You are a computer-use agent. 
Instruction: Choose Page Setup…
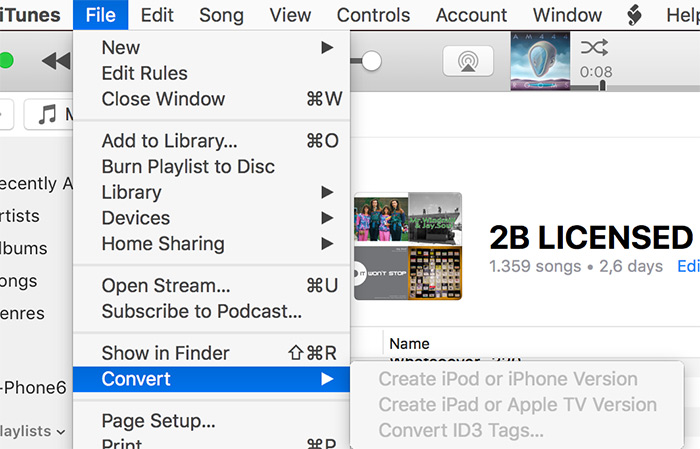[212, 421]
